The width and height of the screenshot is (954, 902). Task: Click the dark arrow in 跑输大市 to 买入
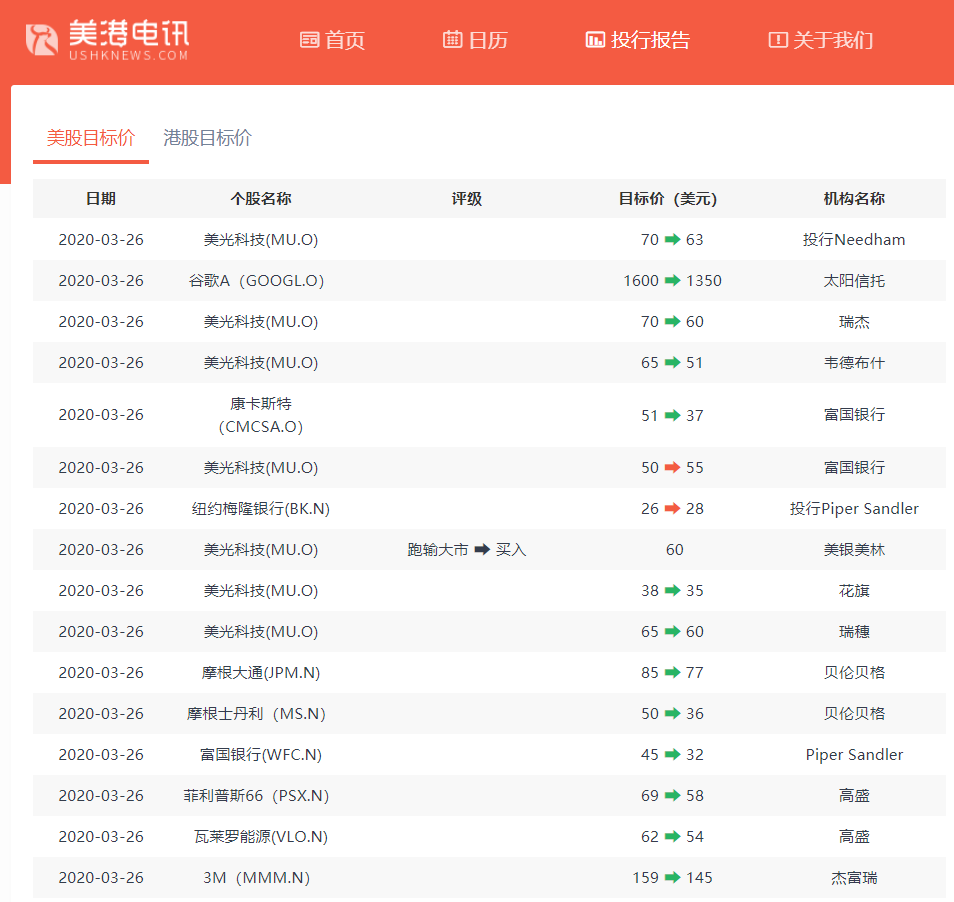point(482,549)
